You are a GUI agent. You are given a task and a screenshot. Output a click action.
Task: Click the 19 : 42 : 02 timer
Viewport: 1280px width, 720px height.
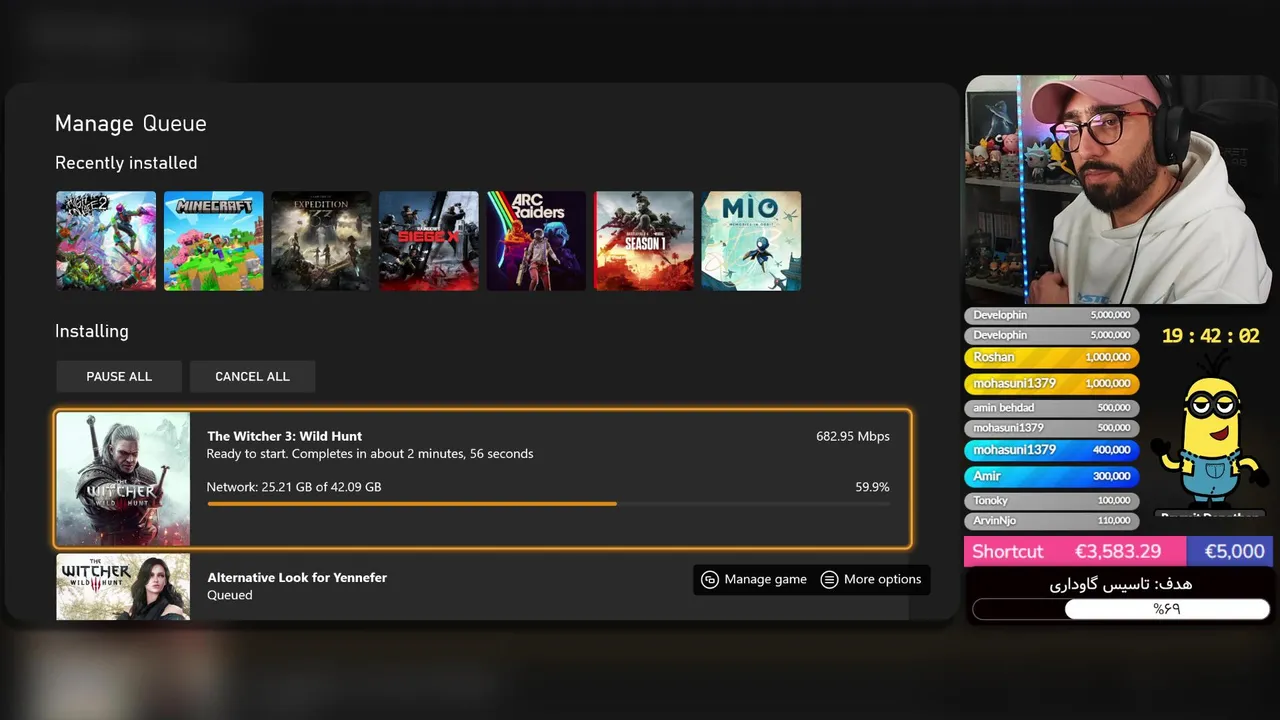(1210, 336)
